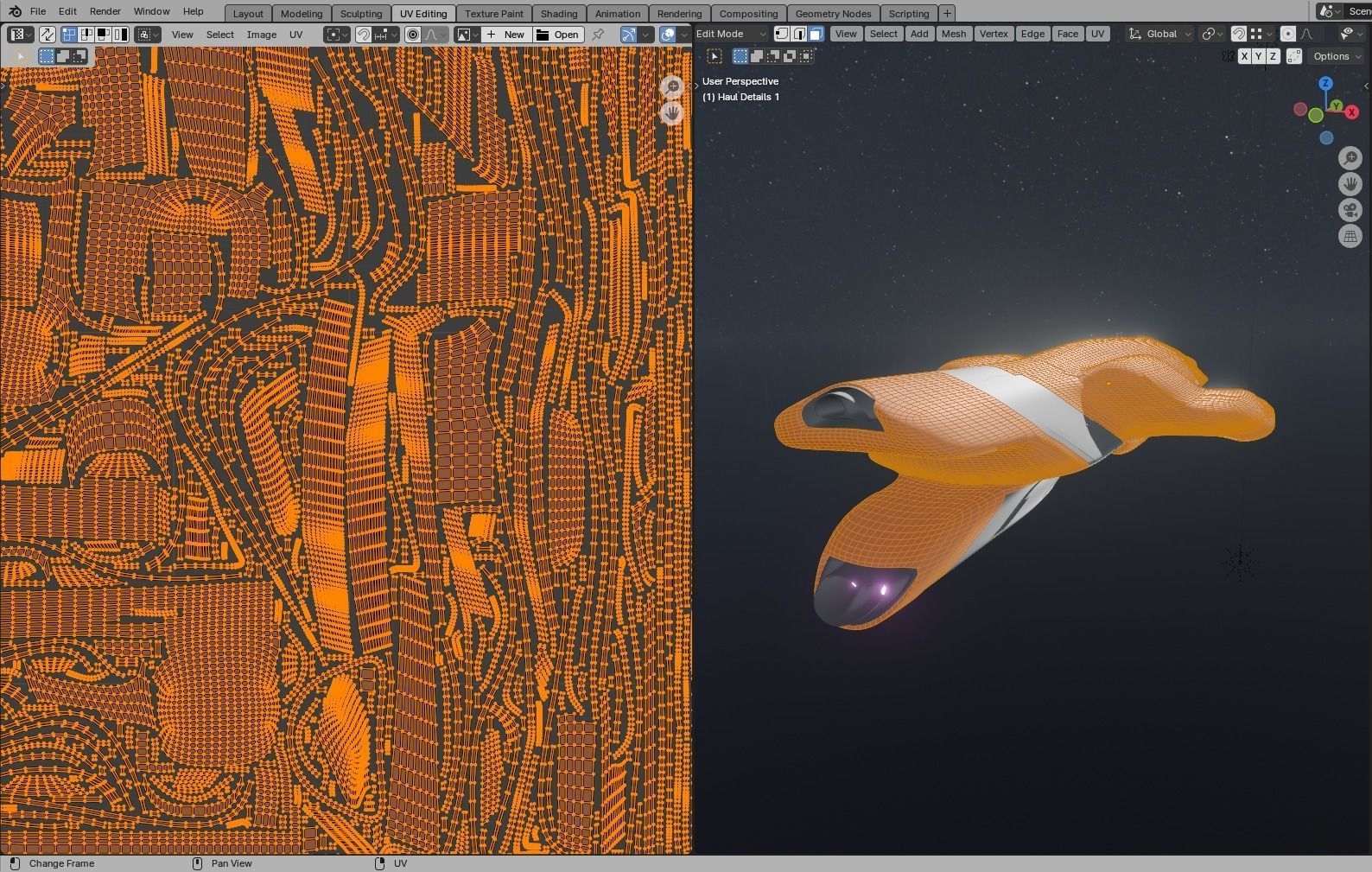Viewport: 1372px width, 872px height.
Task: Open the UV editor View menu
Action: (182, 35)
